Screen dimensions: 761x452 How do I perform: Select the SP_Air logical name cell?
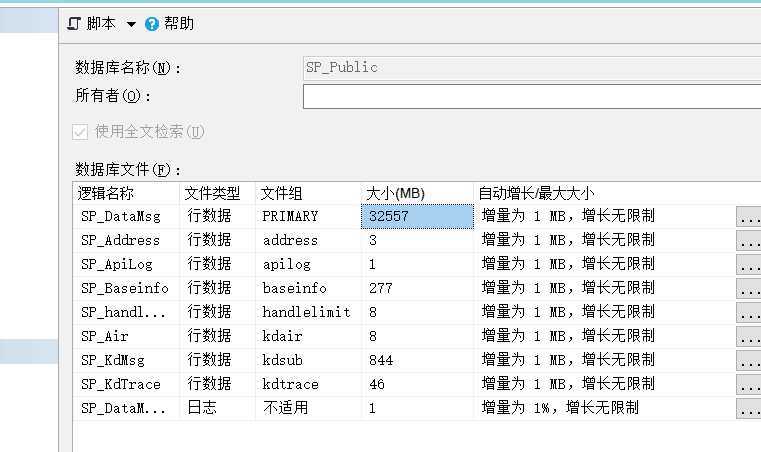[x=126, y=336]
